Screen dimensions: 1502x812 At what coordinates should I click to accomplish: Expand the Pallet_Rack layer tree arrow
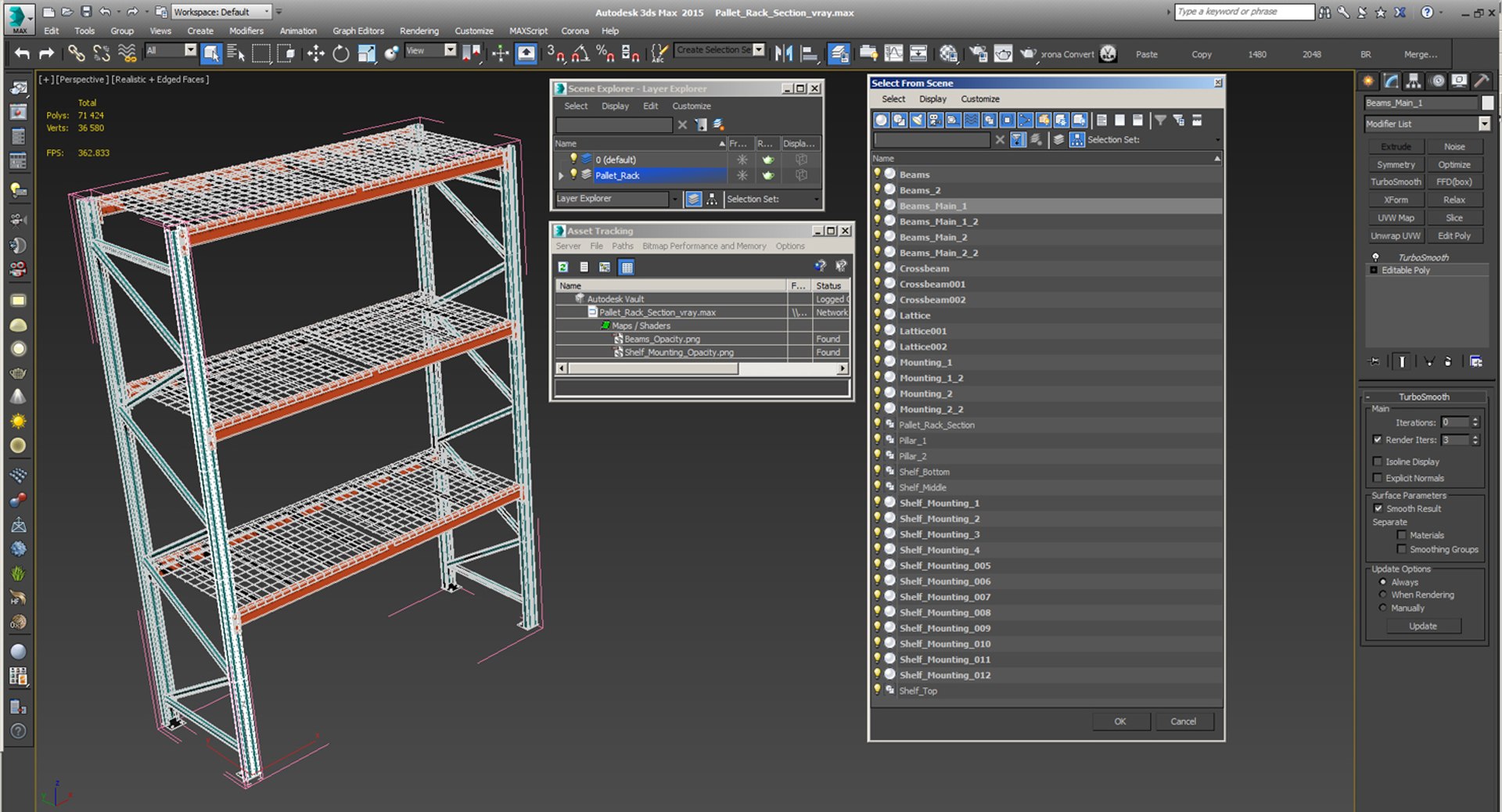[x=561, y=175]
